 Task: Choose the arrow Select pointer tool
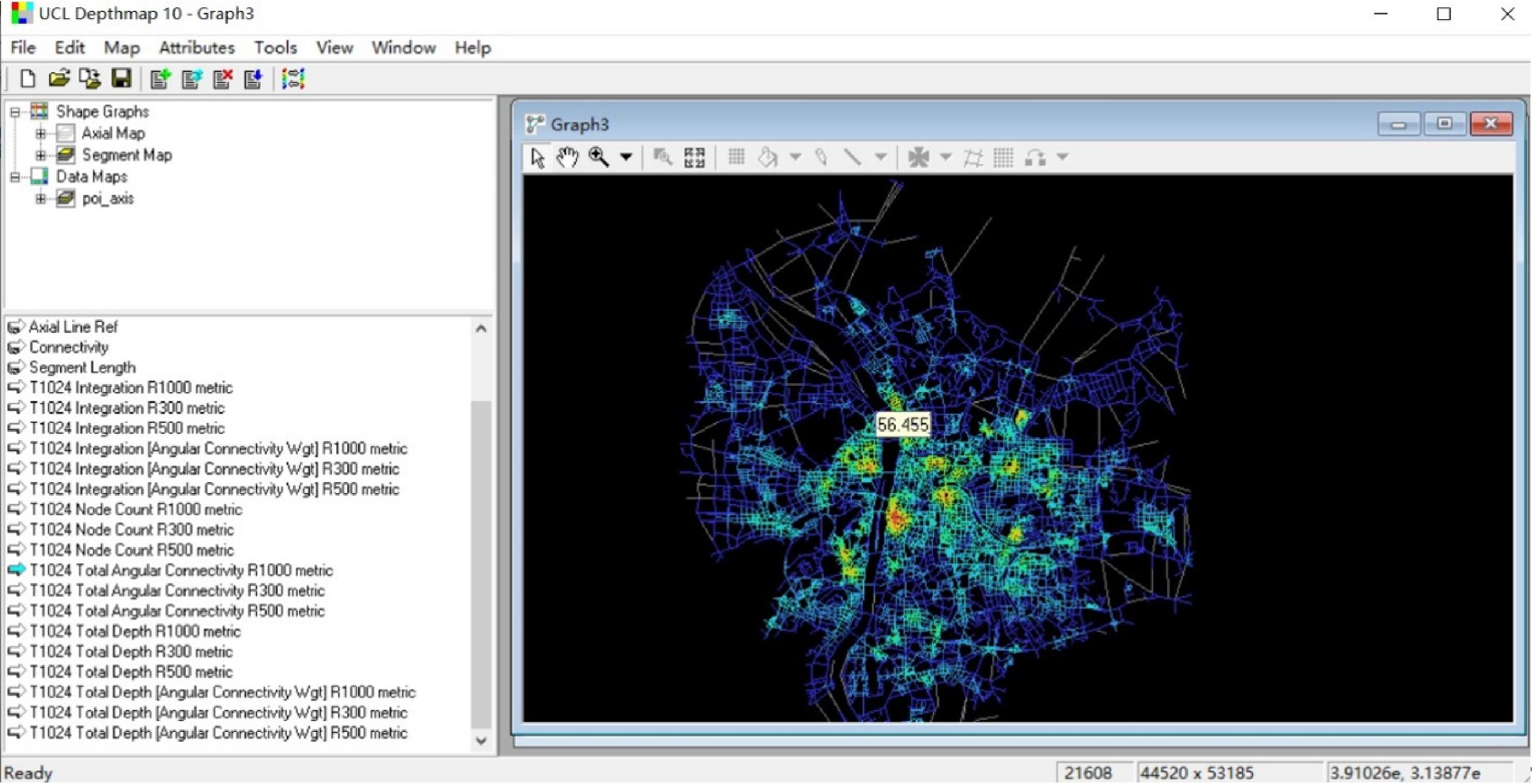pyautogui.click(x=538, y=157)
